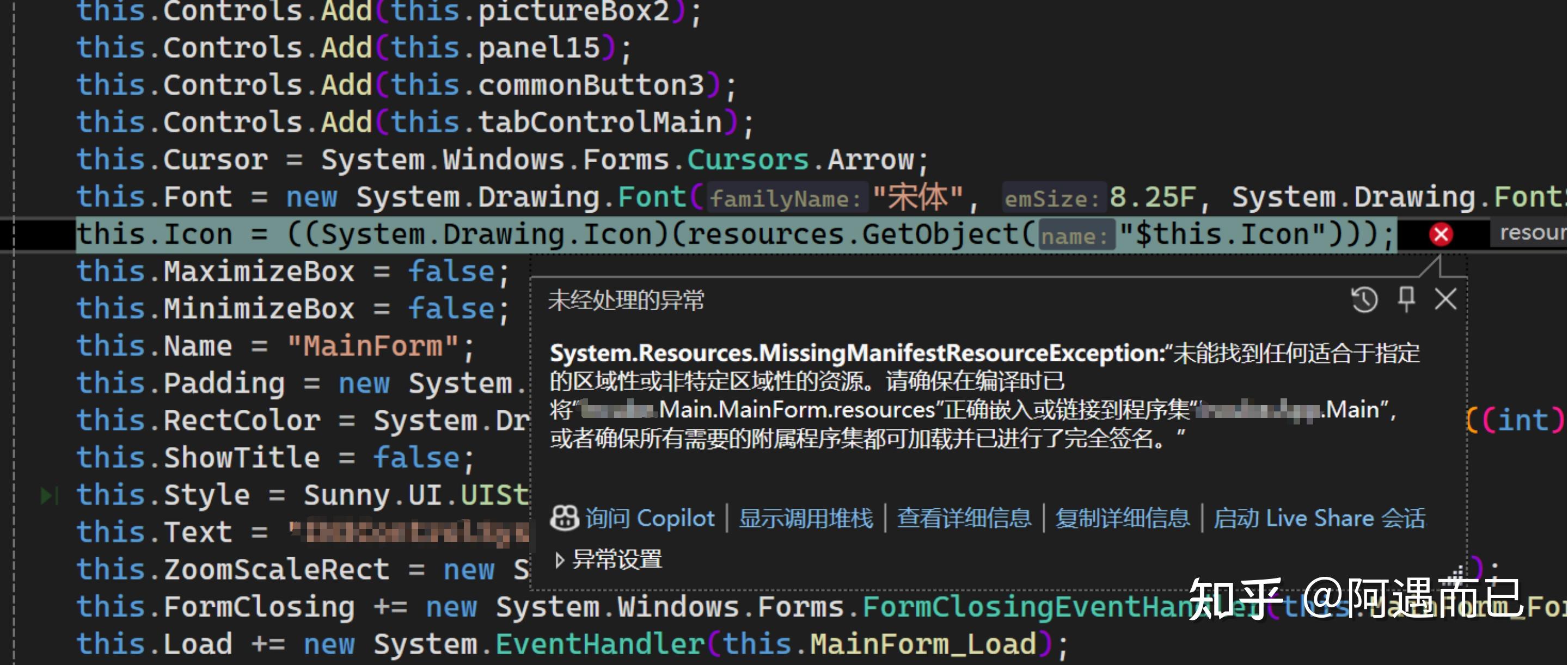The width and height of the screenshot is (1568, 665).
Task: Open diagnostic history via the clock icon
Action: (x=1365, y=299)
